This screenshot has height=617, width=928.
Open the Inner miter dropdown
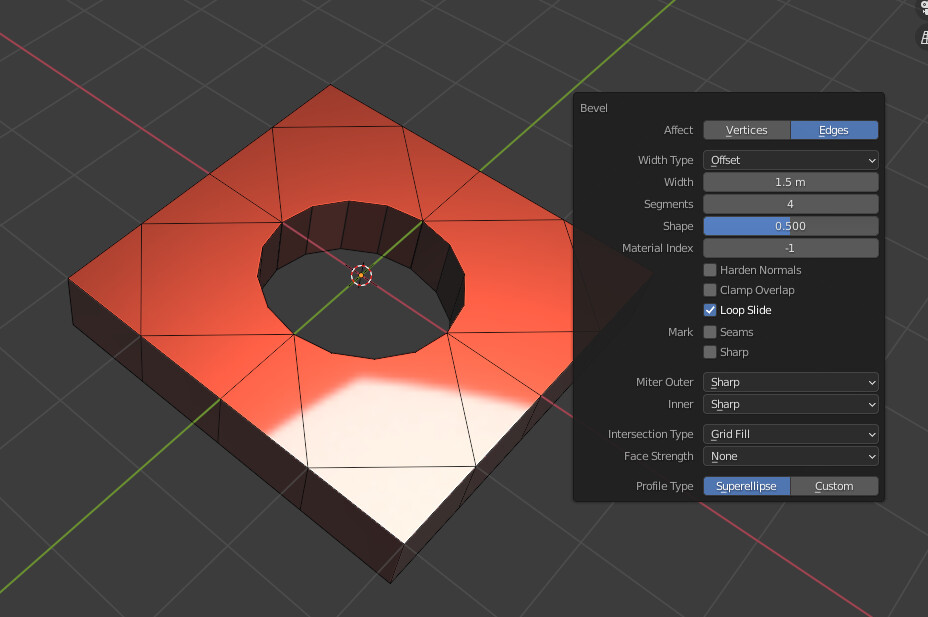click(x=790, y=404)
